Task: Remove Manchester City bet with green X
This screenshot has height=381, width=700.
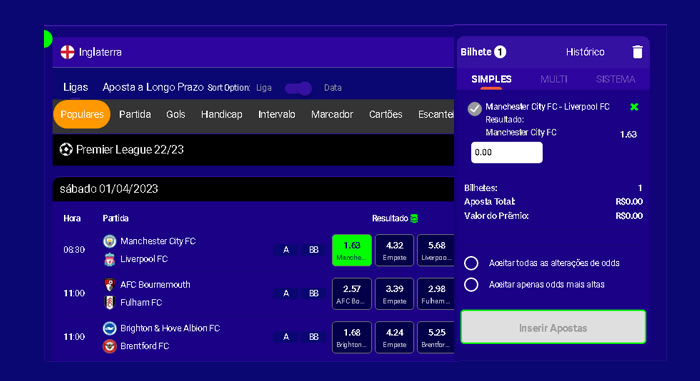Action: [x=634, y=107]
